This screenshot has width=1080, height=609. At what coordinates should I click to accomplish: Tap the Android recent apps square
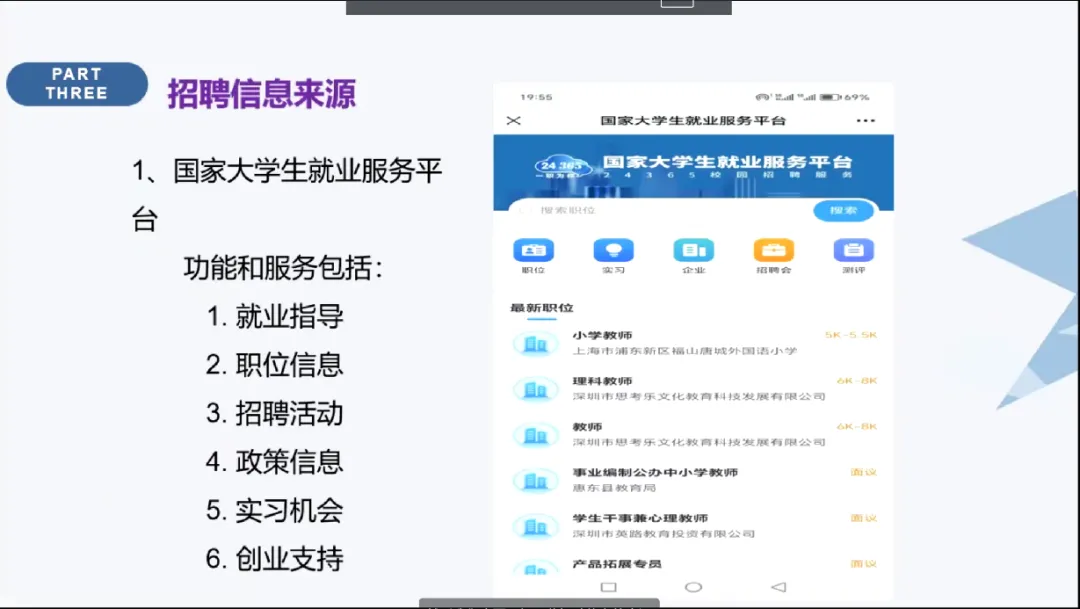pyautogui.click(x=608, y=587)
